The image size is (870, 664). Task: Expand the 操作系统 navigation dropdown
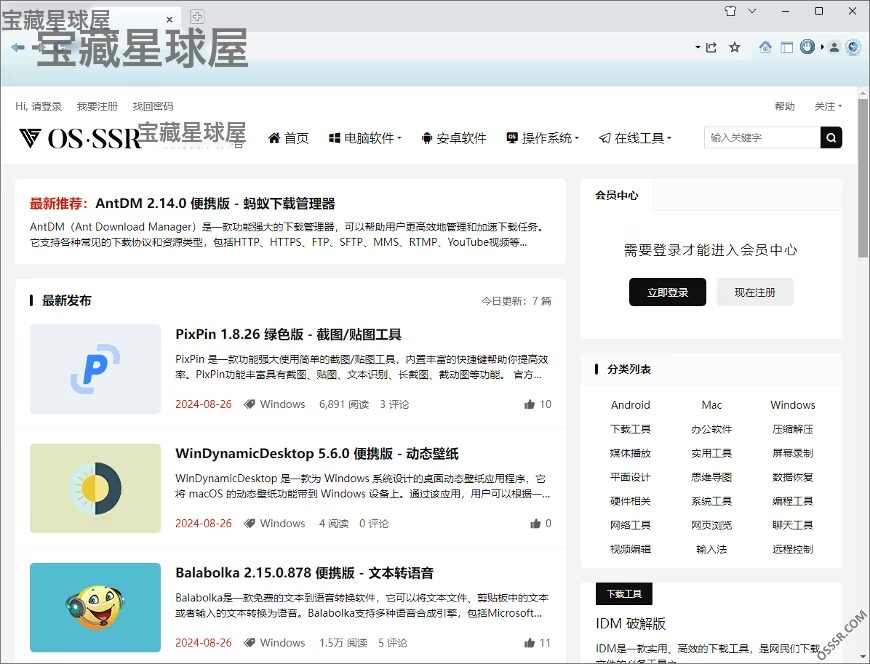(x=543, y=138)
